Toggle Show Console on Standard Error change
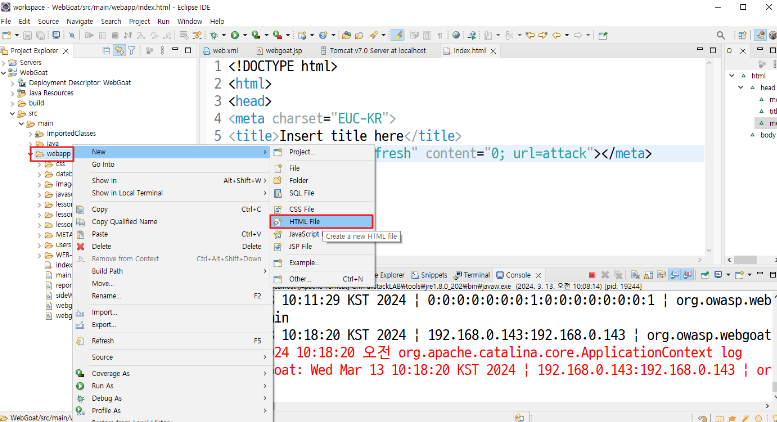 pos(687,275)
